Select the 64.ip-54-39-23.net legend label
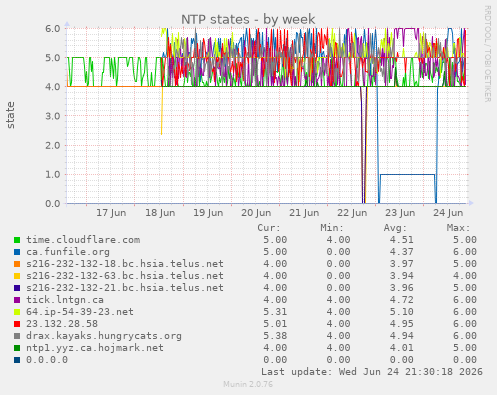This screenshot has width=497, height=395. [x=80, y=312]
